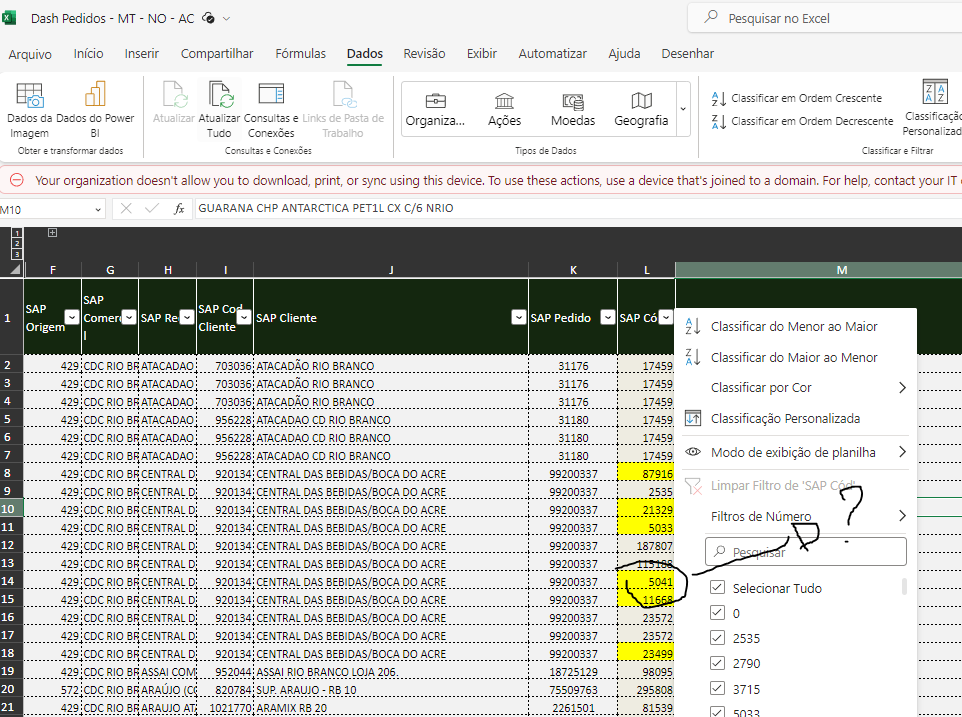The image size is (962, 717).
Task: Open SAP Comercial filter dropdown
Action: tap(129, 317)
